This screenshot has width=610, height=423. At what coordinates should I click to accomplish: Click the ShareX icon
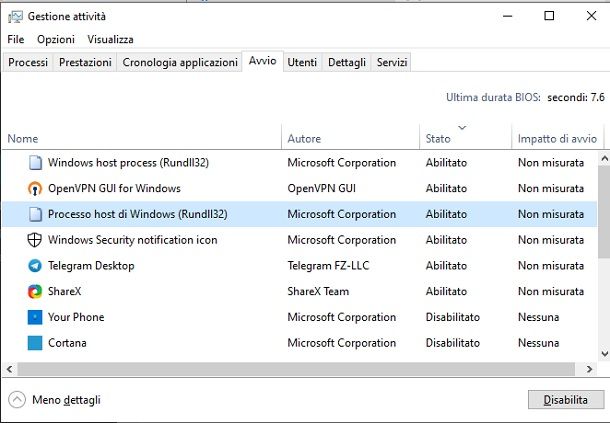[x=35, y=291]
